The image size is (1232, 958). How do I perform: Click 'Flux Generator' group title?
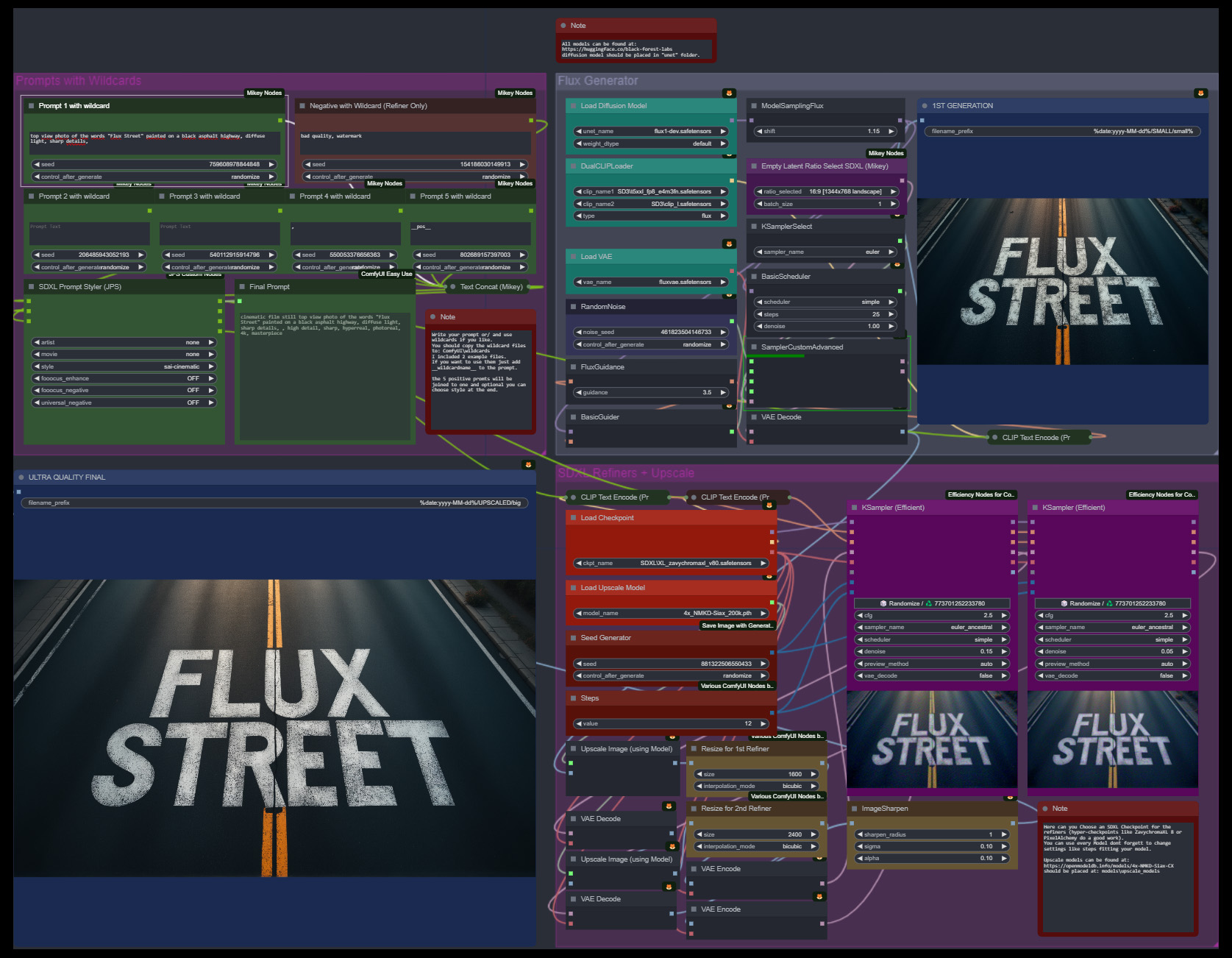[x=598, y=81]
